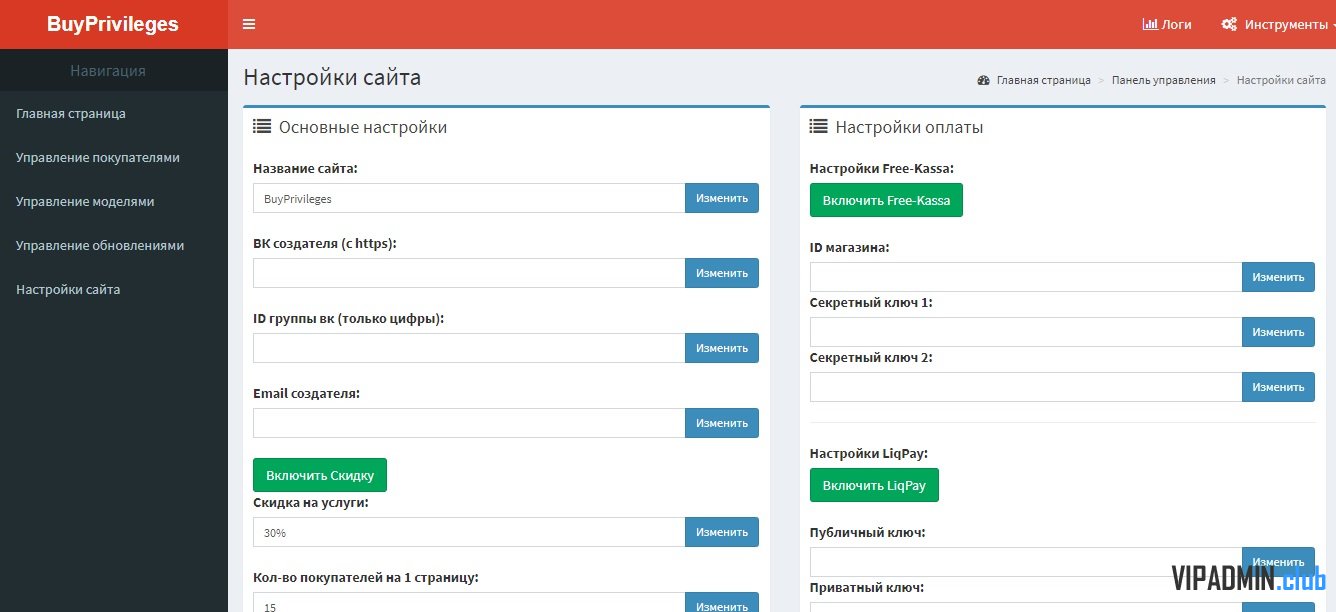Screen dimensions: 1336x612
Task: Click the BuyPrivileges logo
Action: pyautogui.click(x=113, y=24)
